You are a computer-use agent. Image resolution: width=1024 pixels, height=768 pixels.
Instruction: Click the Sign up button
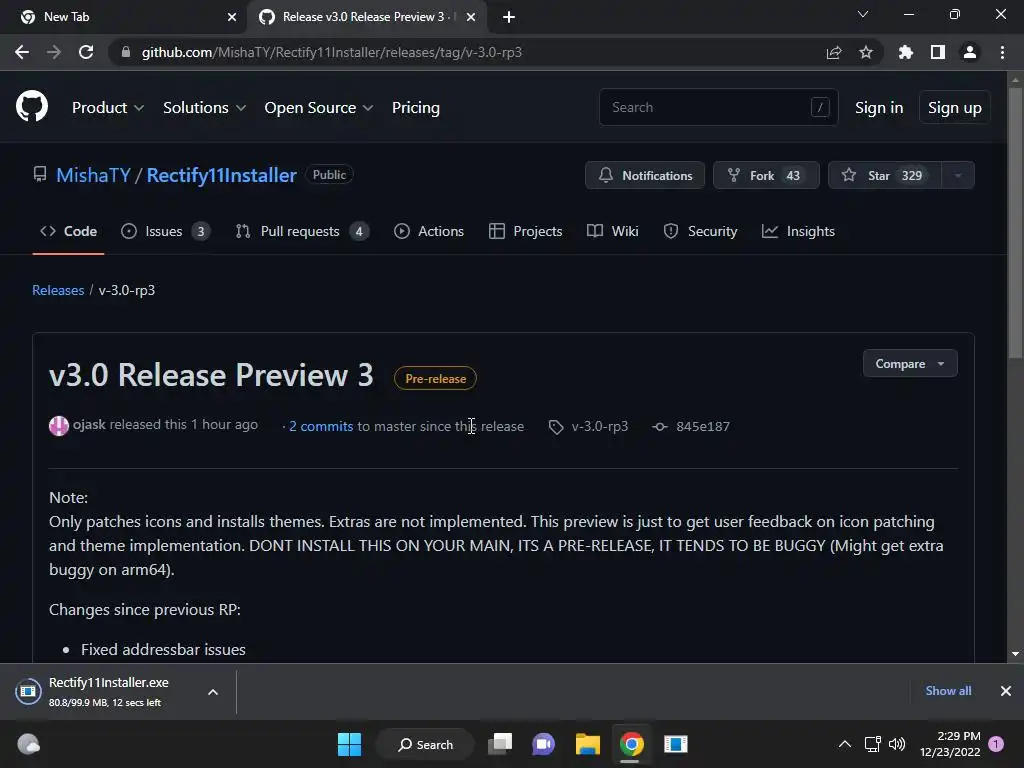tap(954, 108)
